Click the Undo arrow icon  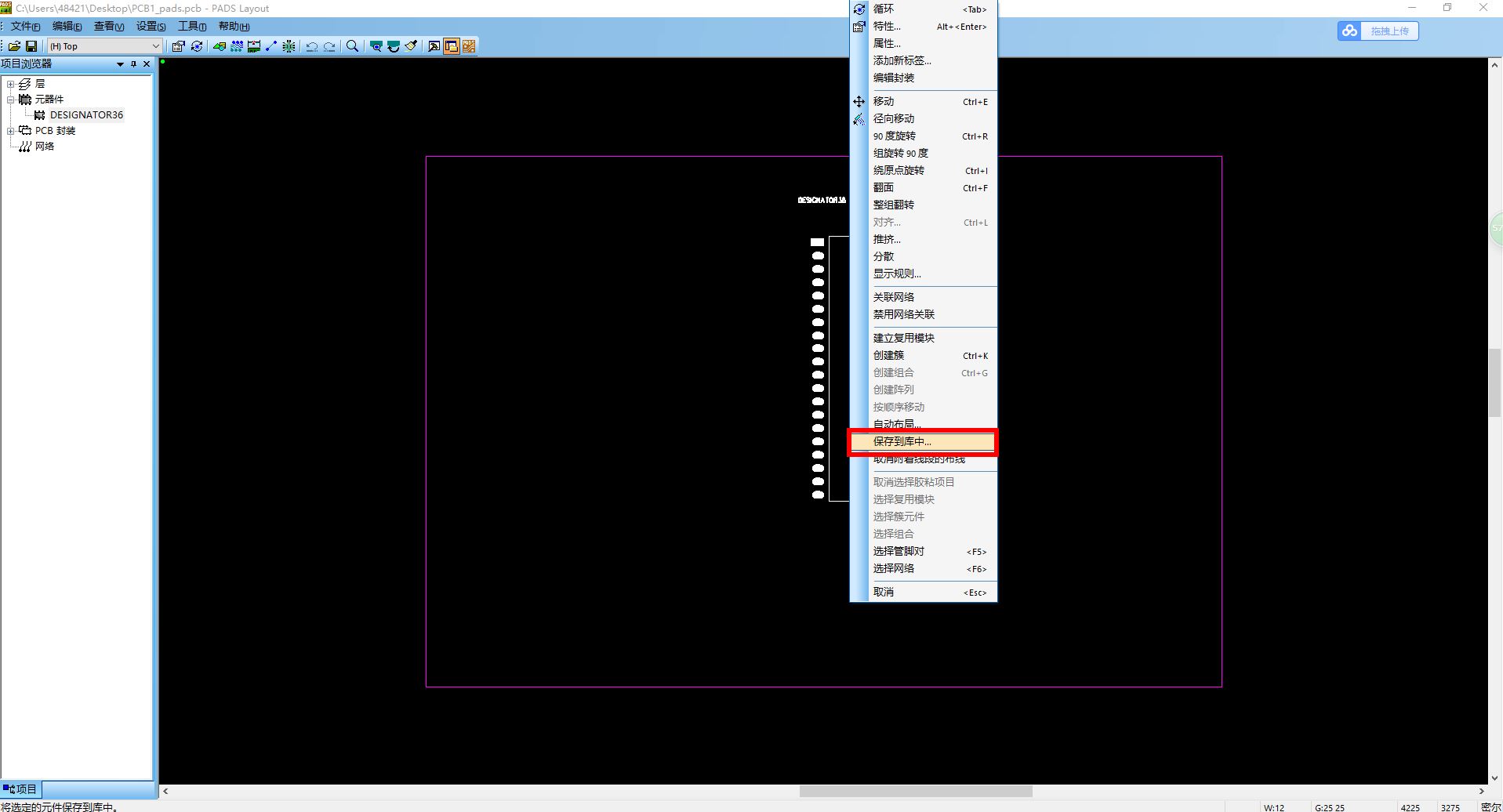pos(312,46)
